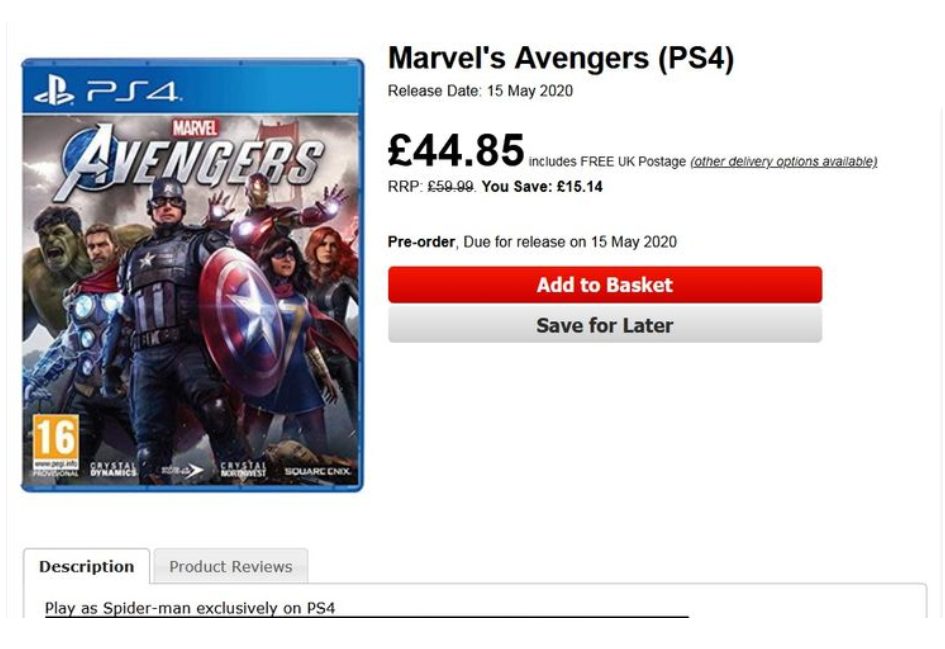This screenshot has width=945, height=649.
Task: Click the £44.85 price
Action: [456, 151]
